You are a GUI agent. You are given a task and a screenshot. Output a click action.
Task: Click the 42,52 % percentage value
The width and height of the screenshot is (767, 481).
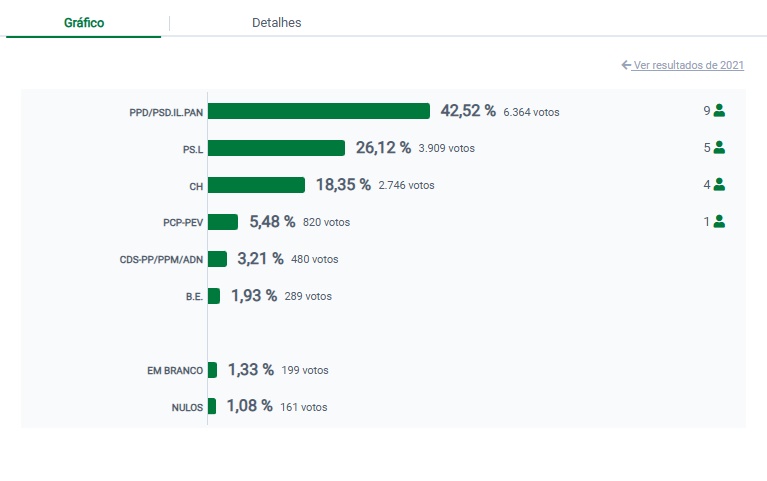[468, 111]
